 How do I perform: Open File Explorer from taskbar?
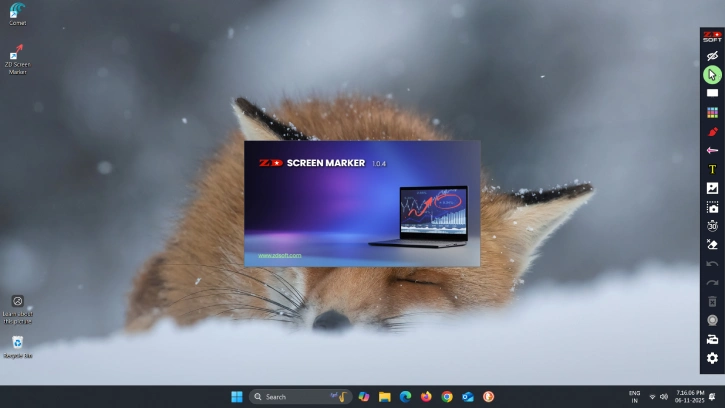pos(385,397)
